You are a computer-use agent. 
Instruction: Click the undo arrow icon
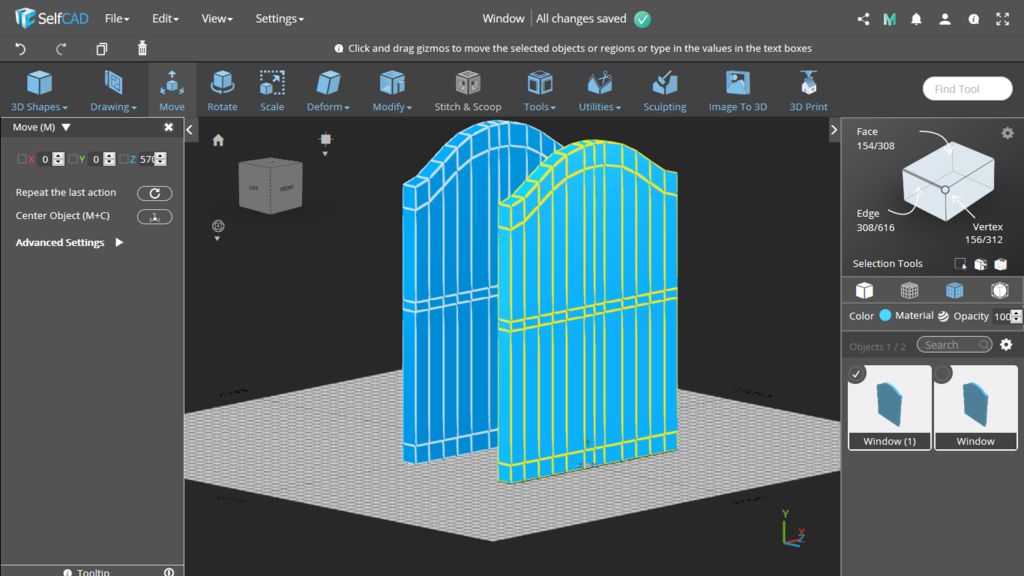pos(21,48)
